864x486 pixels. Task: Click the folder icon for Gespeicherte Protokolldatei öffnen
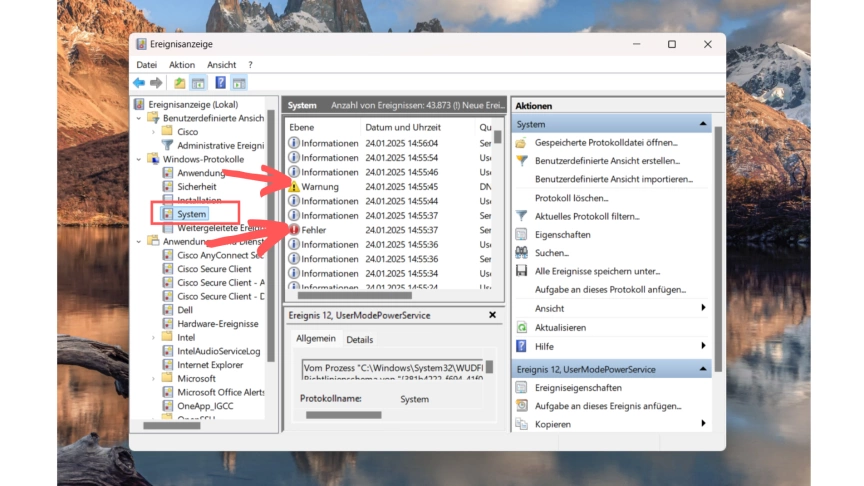click(521, 143)
